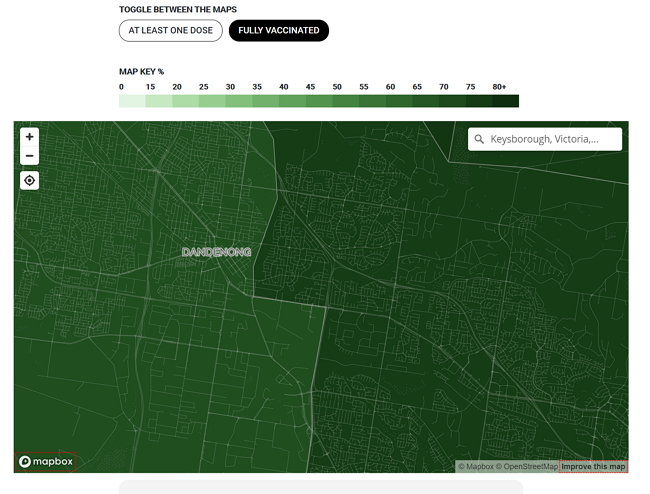Click the 60 value in map key

[390, 87]
